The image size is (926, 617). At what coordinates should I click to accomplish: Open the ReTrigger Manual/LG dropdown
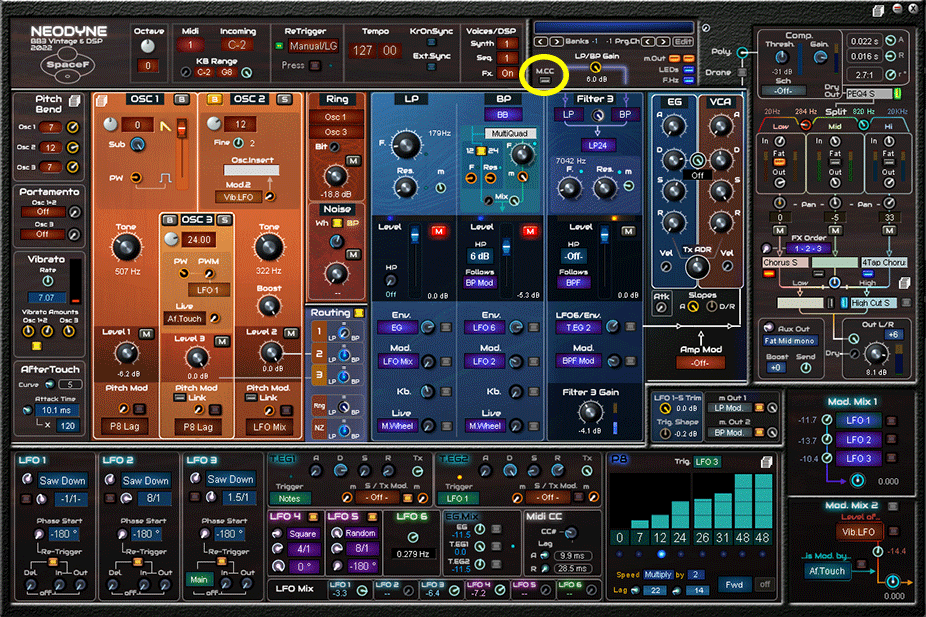tap(313, 46)
